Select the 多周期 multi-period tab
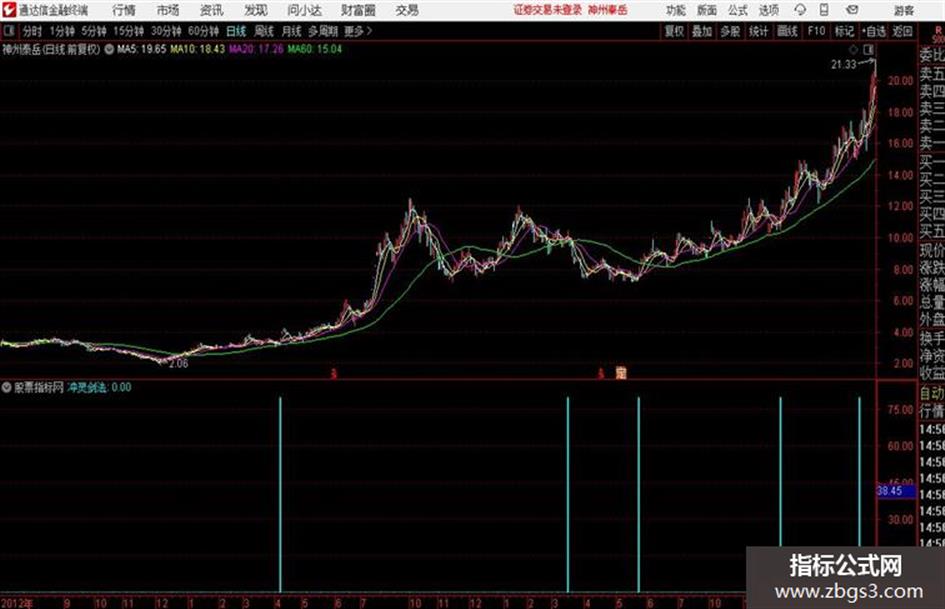 coord(323,31)
